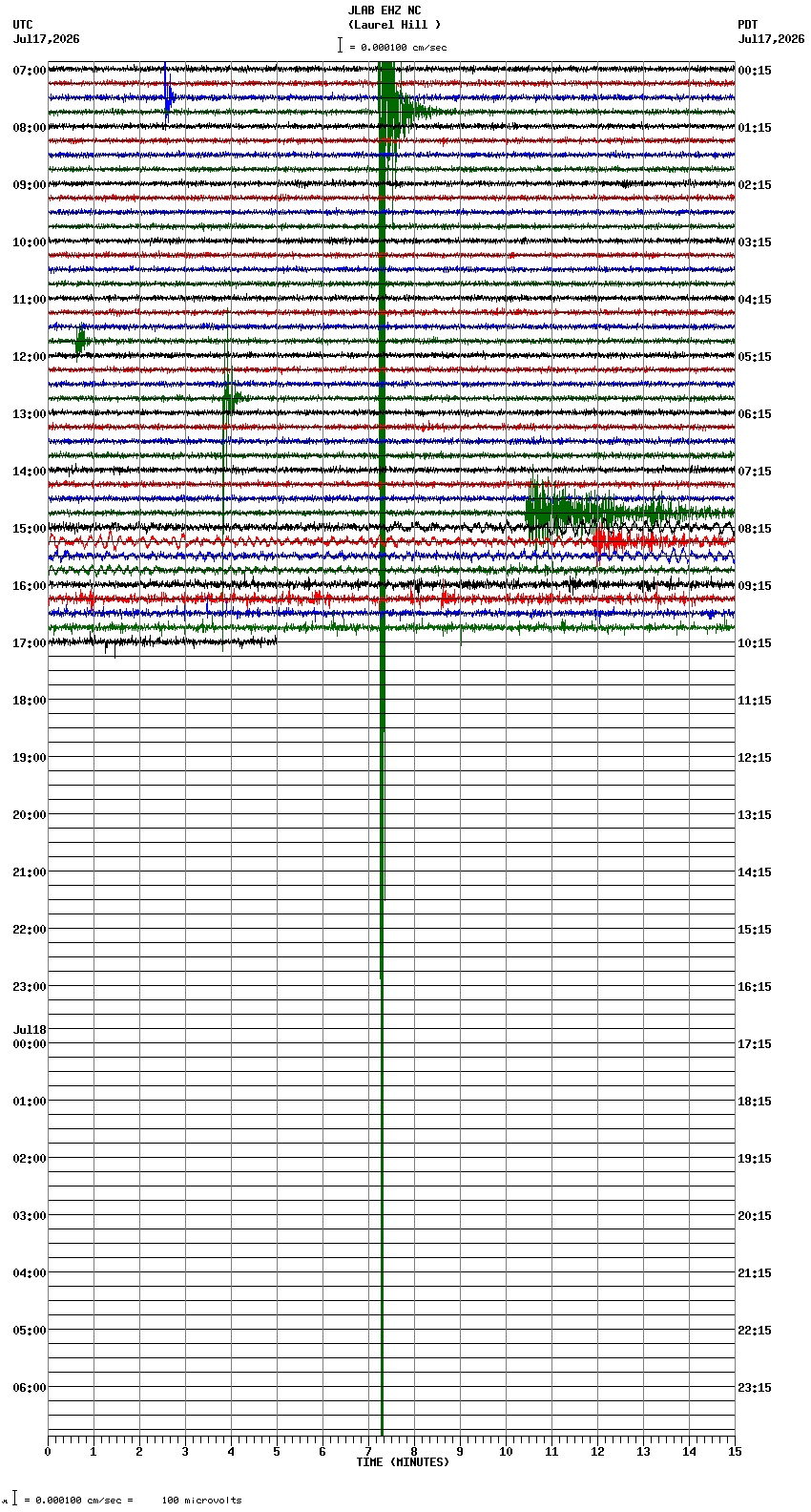Click the '01:15' PDT time label

click(755, 128)
